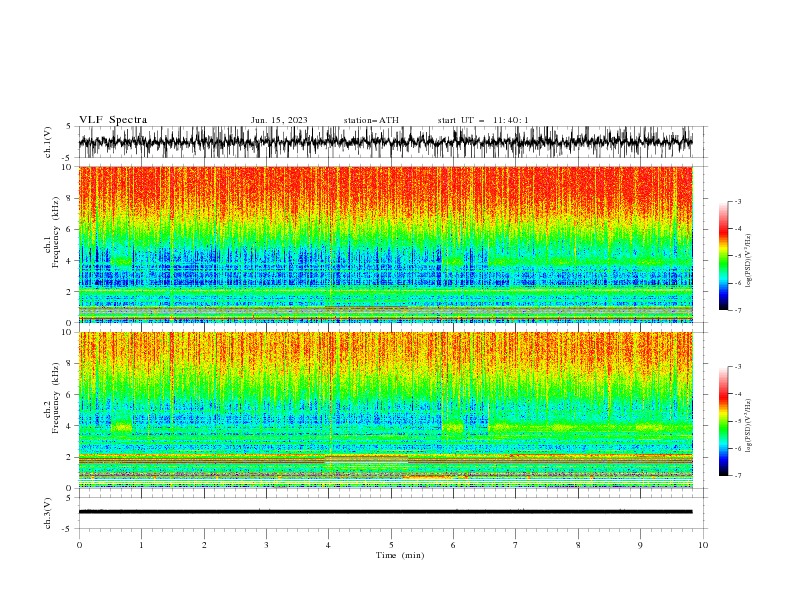
Task: Click the time axis tick label "7"
Action: tap(516, 545)
